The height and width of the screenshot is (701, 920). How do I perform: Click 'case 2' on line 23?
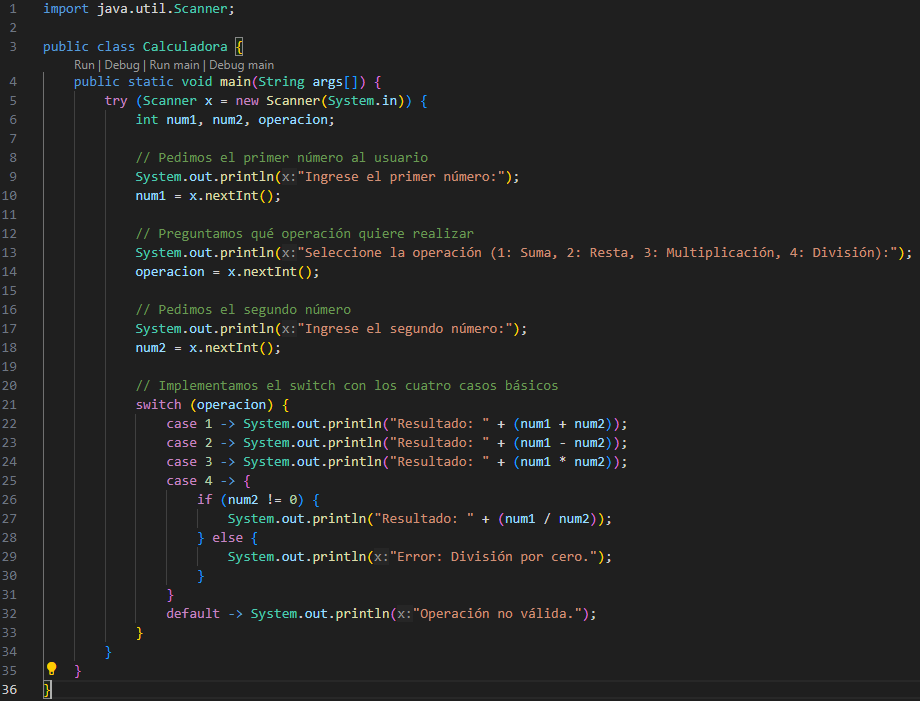[189, 443]
